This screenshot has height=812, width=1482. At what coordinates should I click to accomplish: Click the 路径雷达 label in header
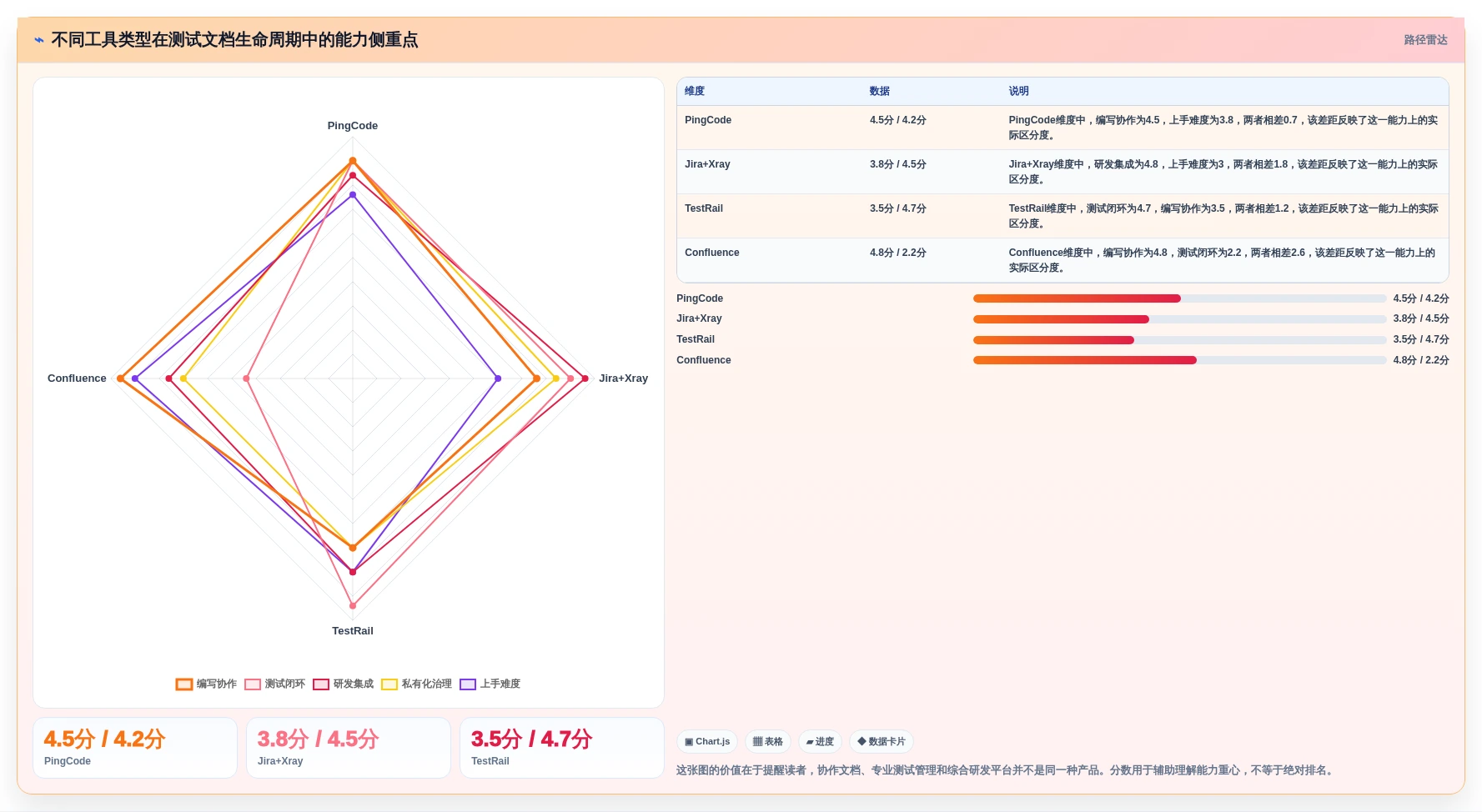[x=1425, y=40]
